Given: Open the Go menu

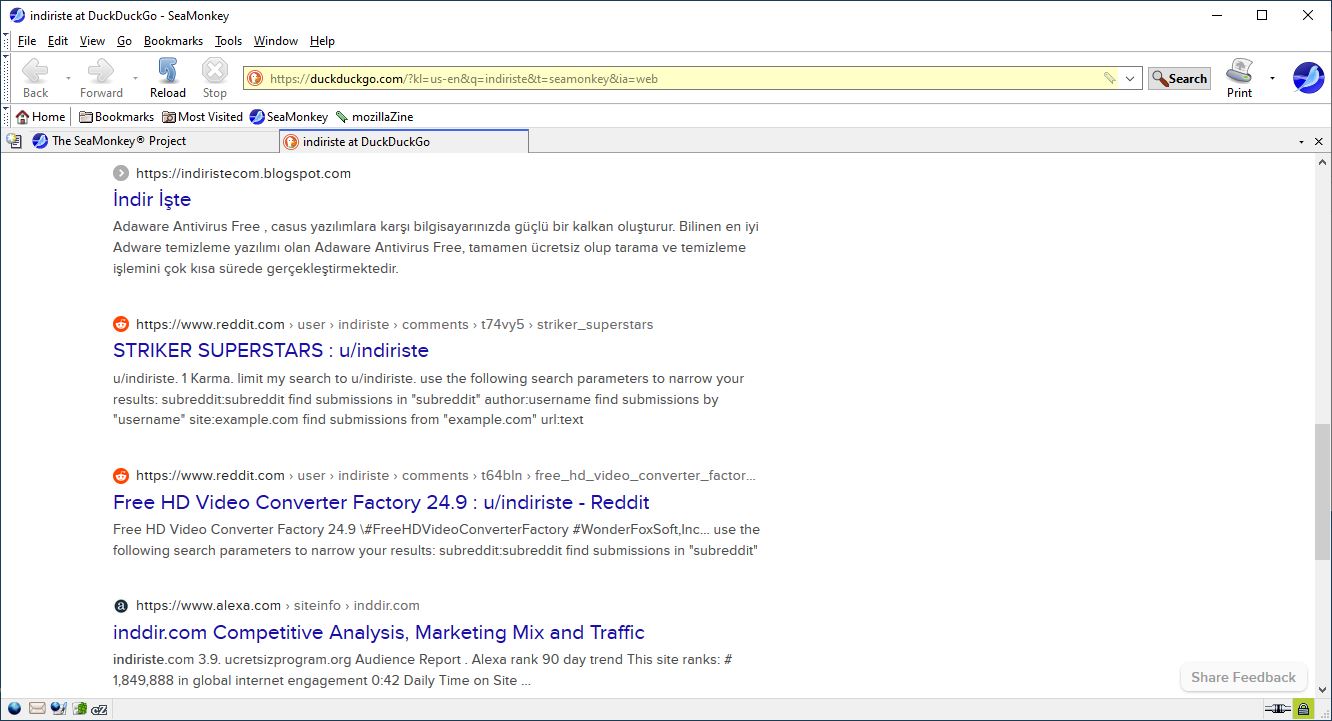Looking at the screenshot, I should [124, 41].
